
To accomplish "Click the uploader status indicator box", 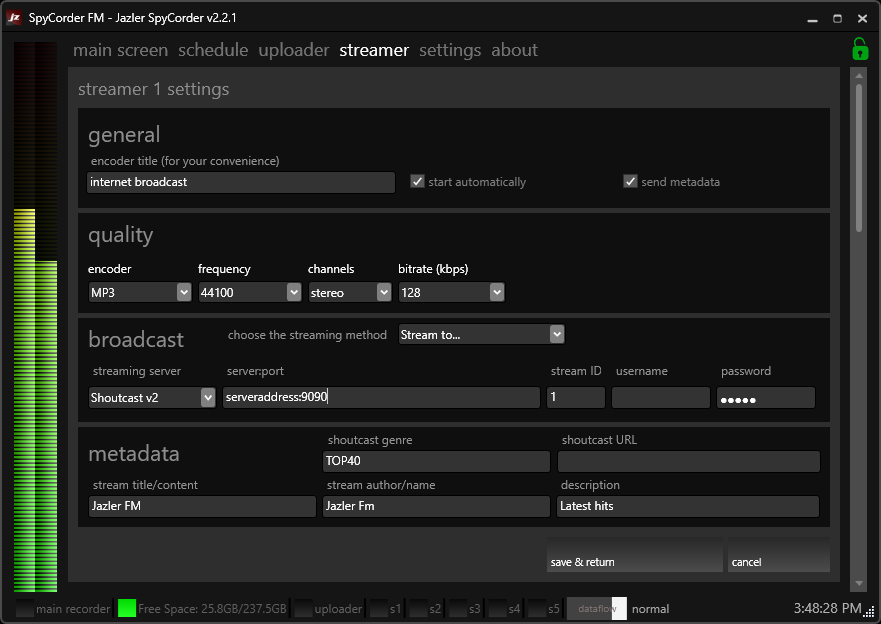I will click(303, 608).
